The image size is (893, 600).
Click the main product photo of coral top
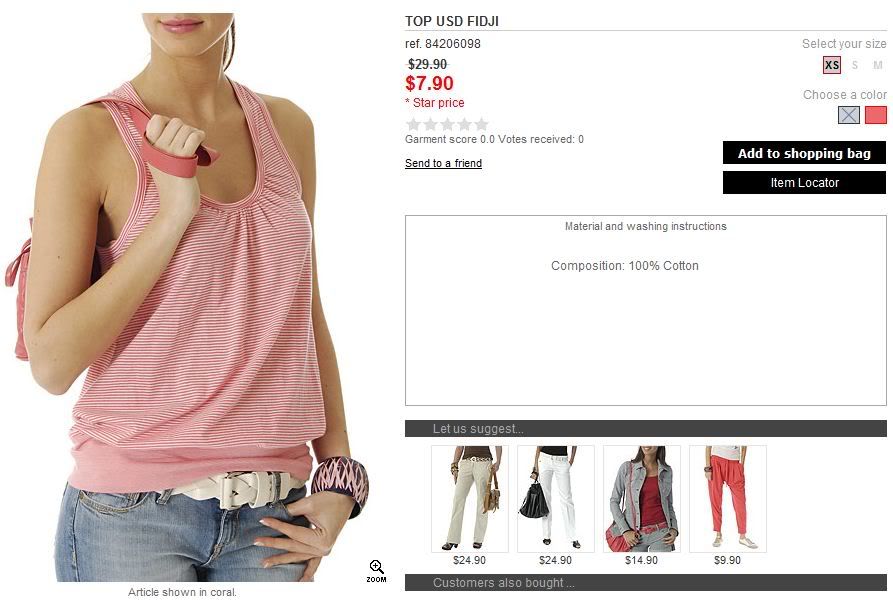point(188,297)
